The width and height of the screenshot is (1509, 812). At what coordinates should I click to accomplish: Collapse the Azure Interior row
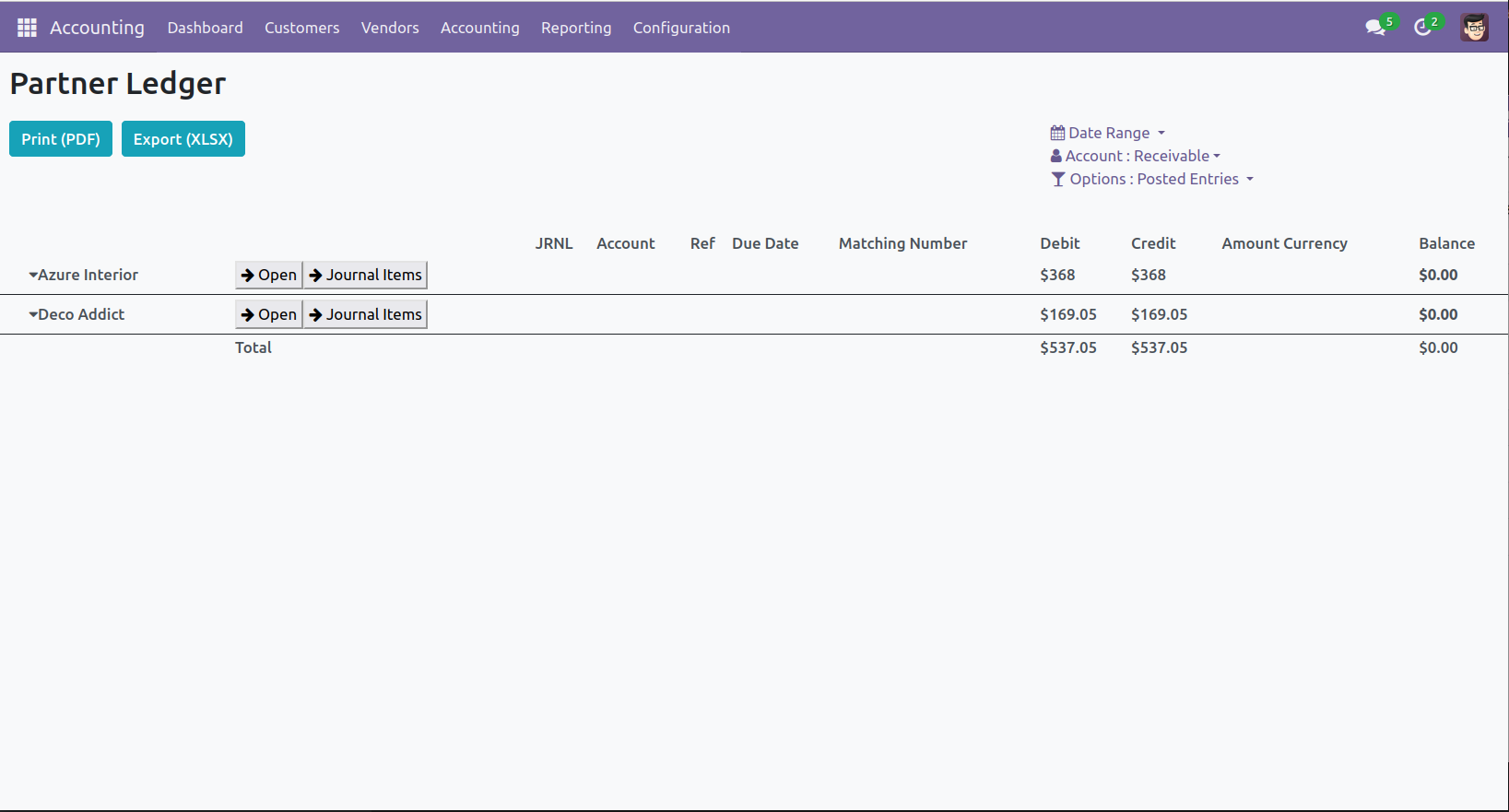pos(33,275)
